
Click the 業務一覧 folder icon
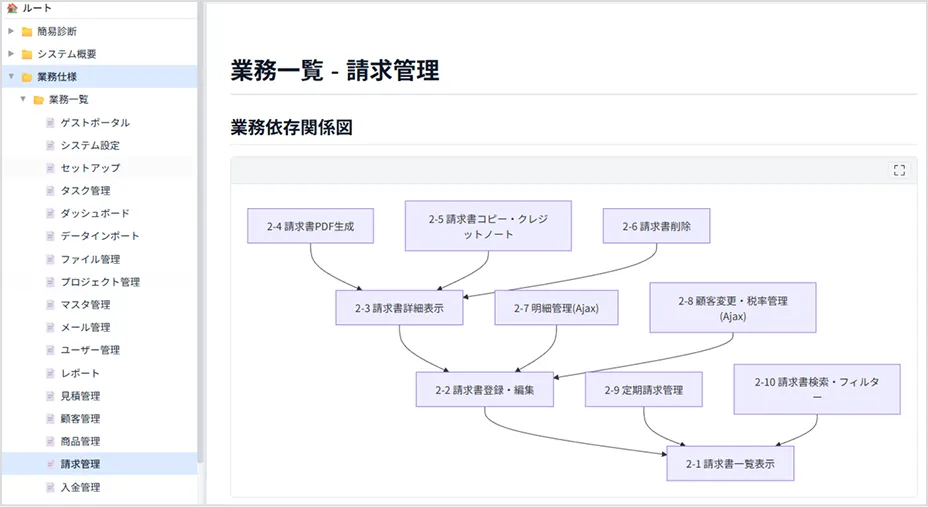click(x=38, y=100)
